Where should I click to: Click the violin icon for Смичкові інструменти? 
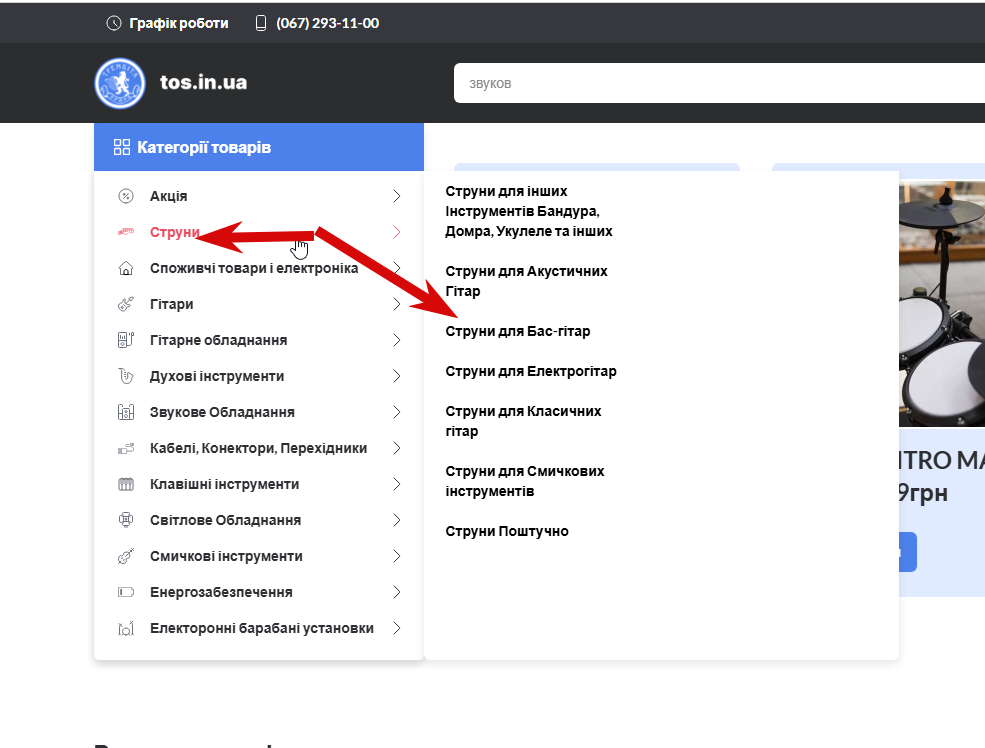(x=126, y=556)
